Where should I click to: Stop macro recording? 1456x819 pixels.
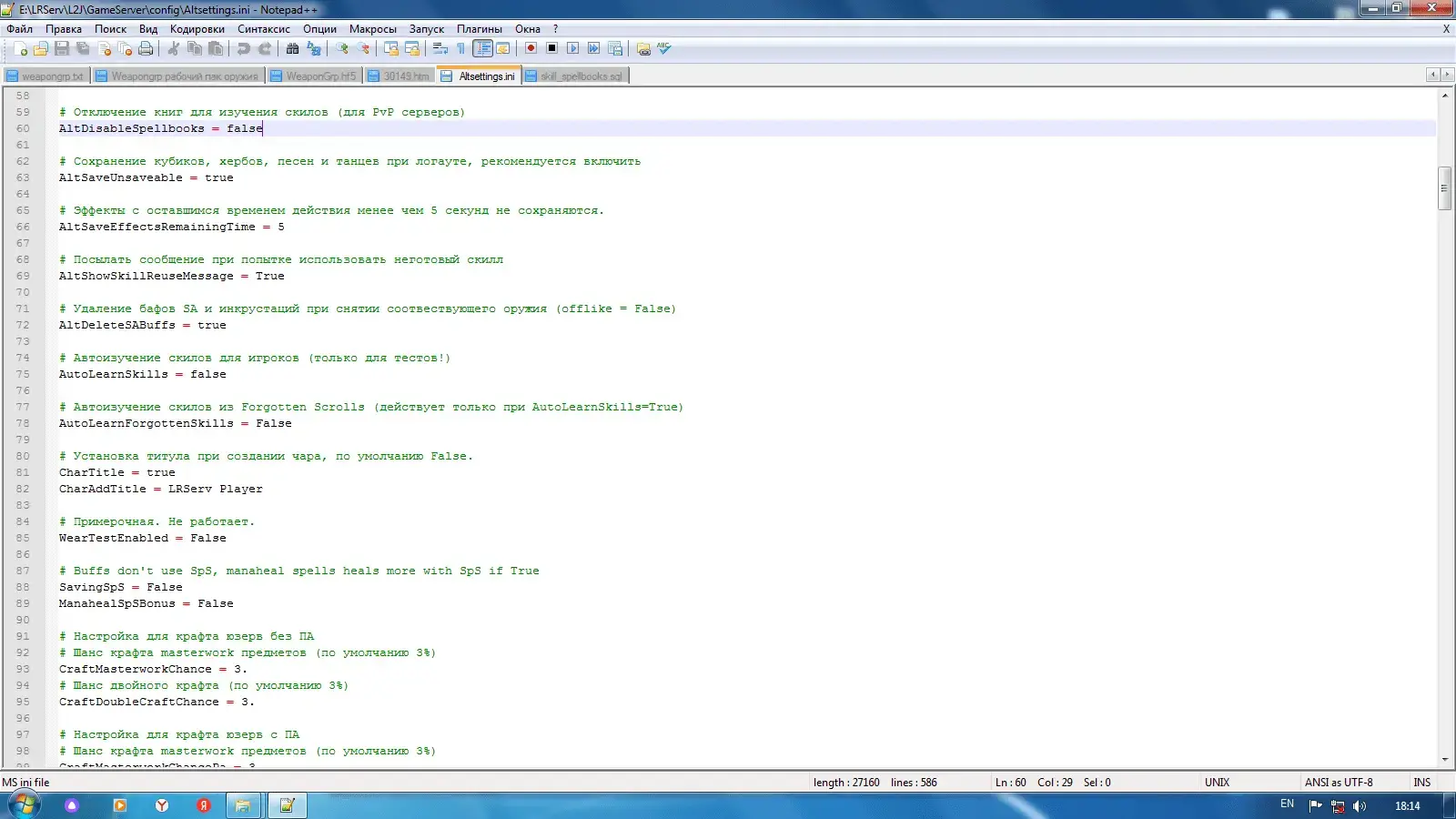[551, 49]
